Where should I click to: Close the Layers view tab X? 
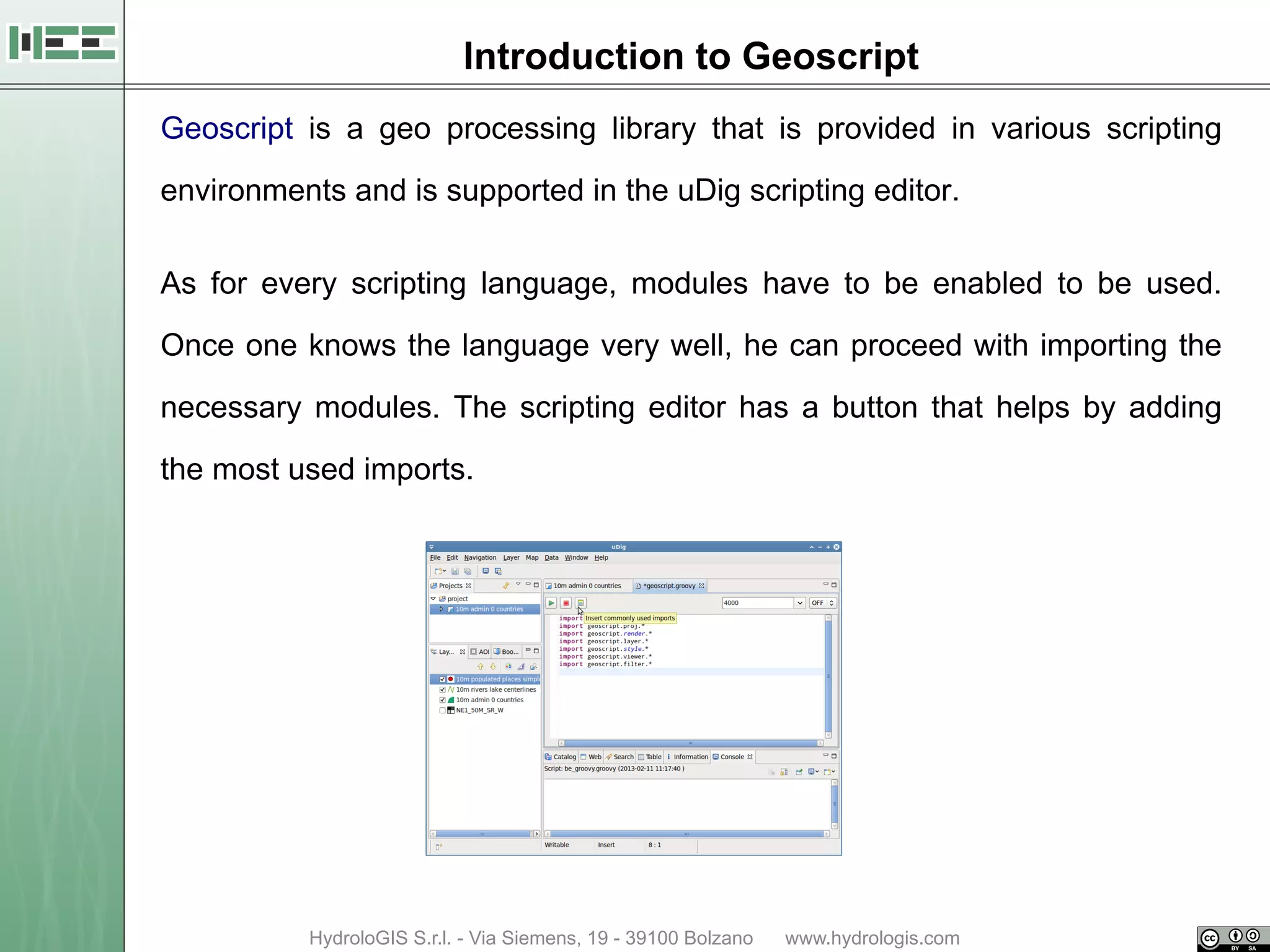click(463, 652)
